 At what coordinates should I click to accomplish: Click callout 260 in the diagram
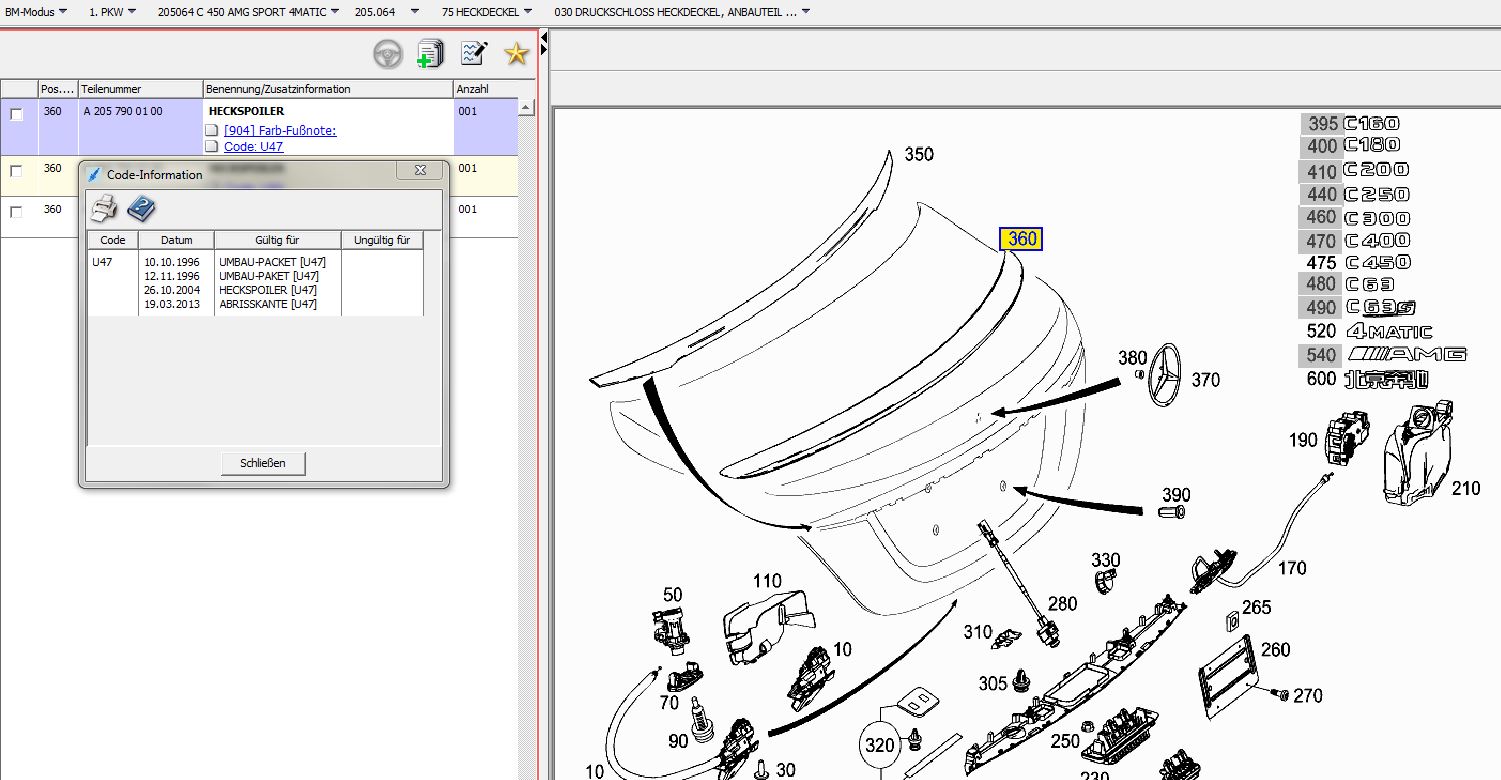[1275, 650]
